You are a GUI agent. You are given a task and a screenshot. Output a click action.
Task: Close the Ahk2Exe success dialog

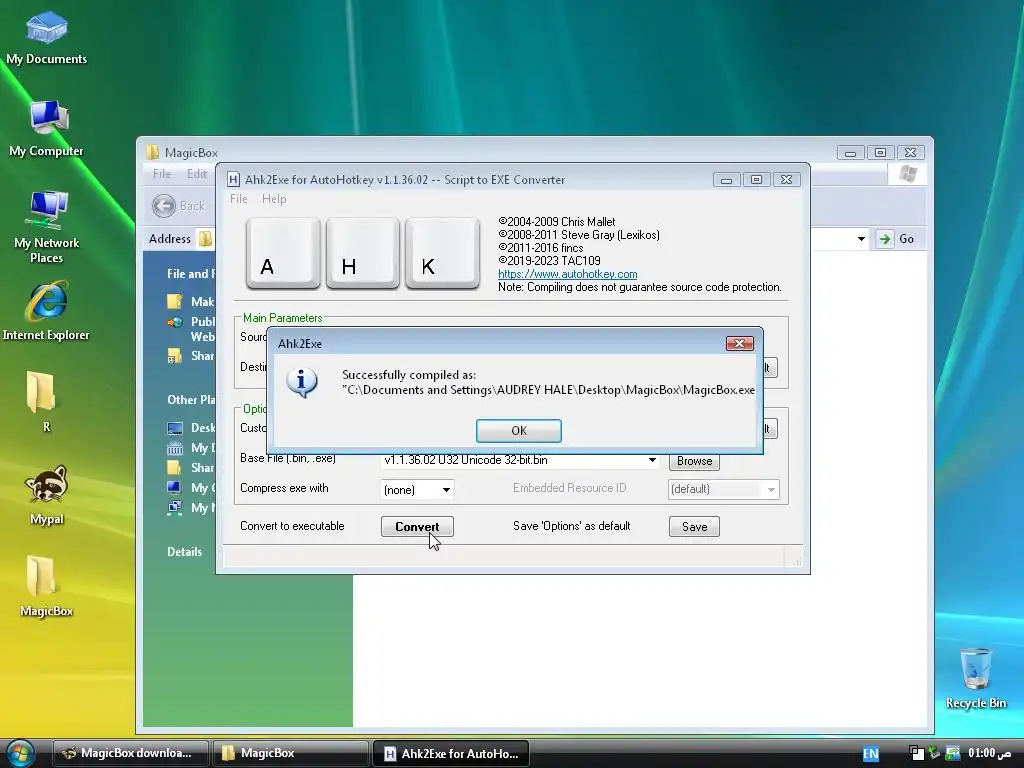click(739, 344)
